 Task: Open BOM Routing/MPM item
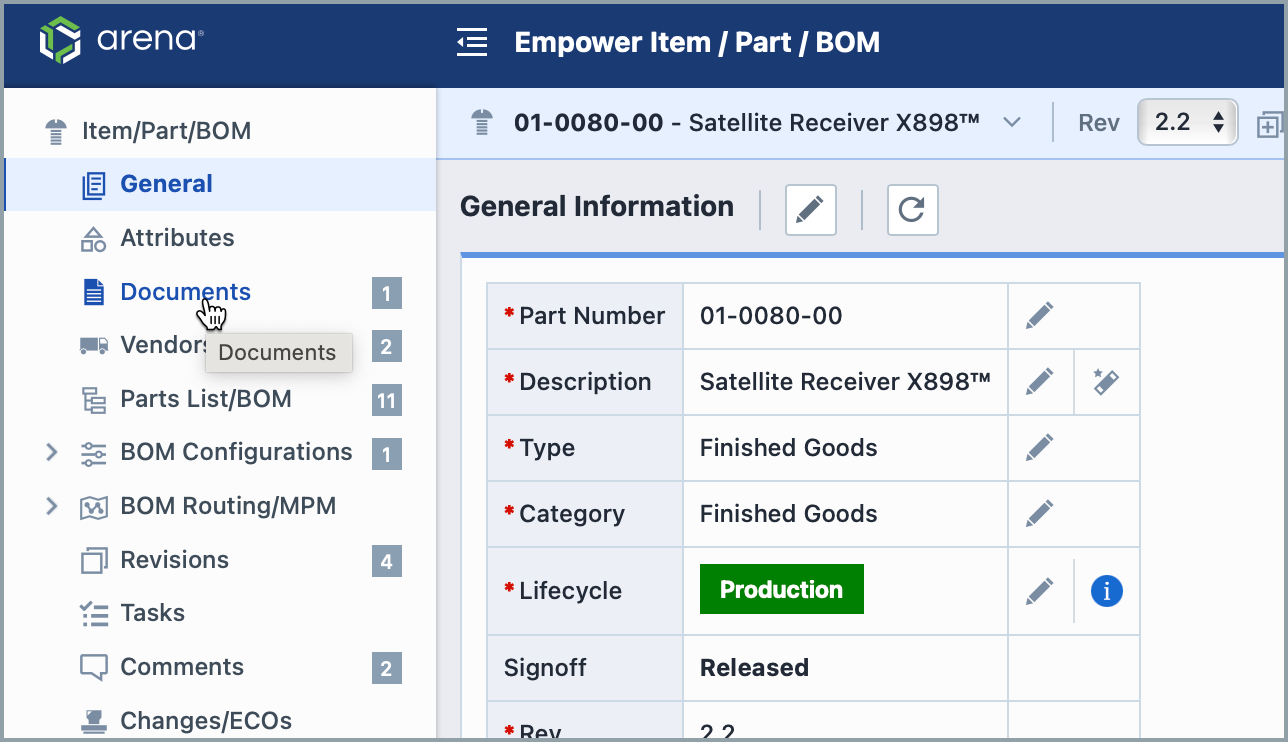(228, 506)
